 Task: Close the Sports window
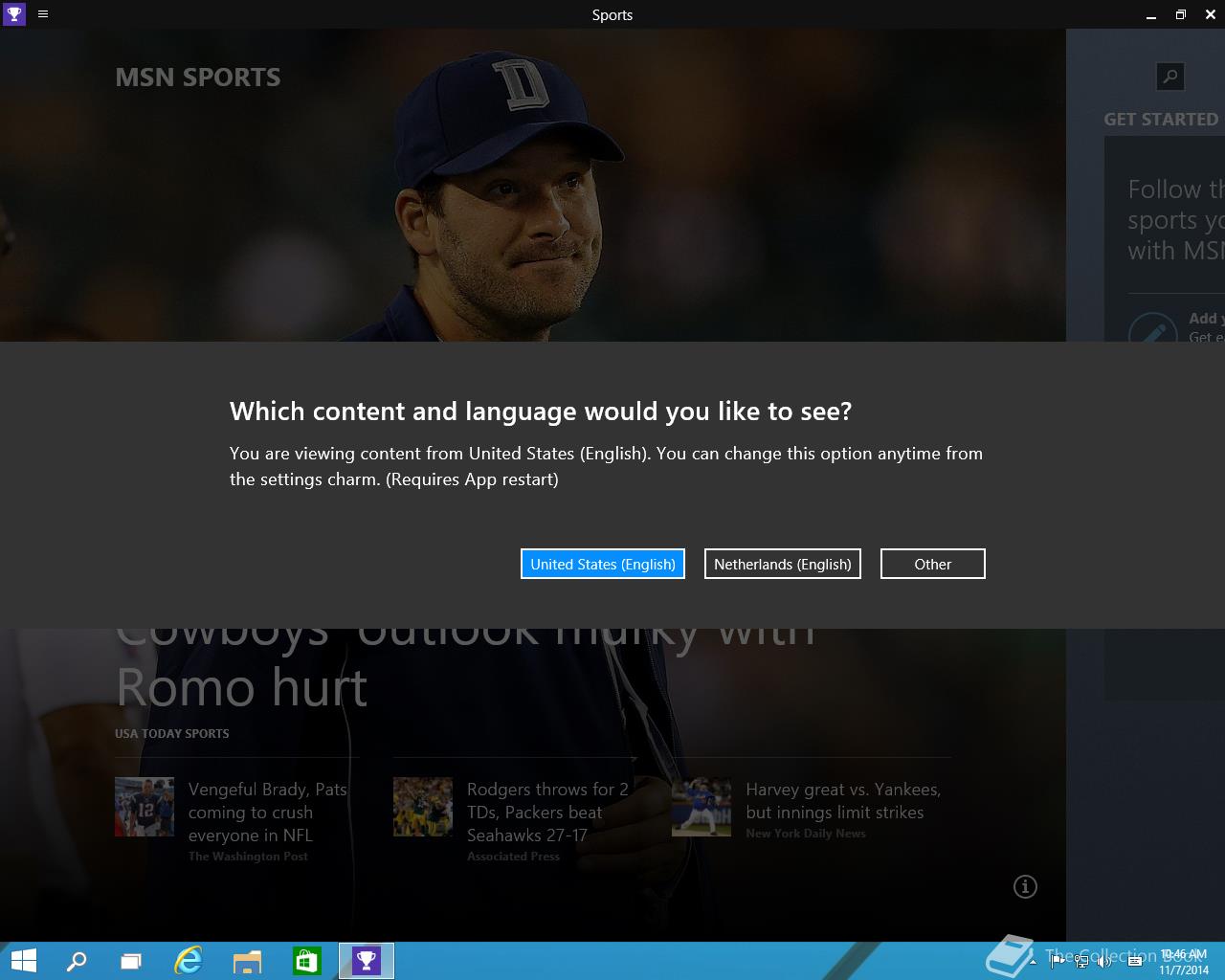[x=1211, y=14]
